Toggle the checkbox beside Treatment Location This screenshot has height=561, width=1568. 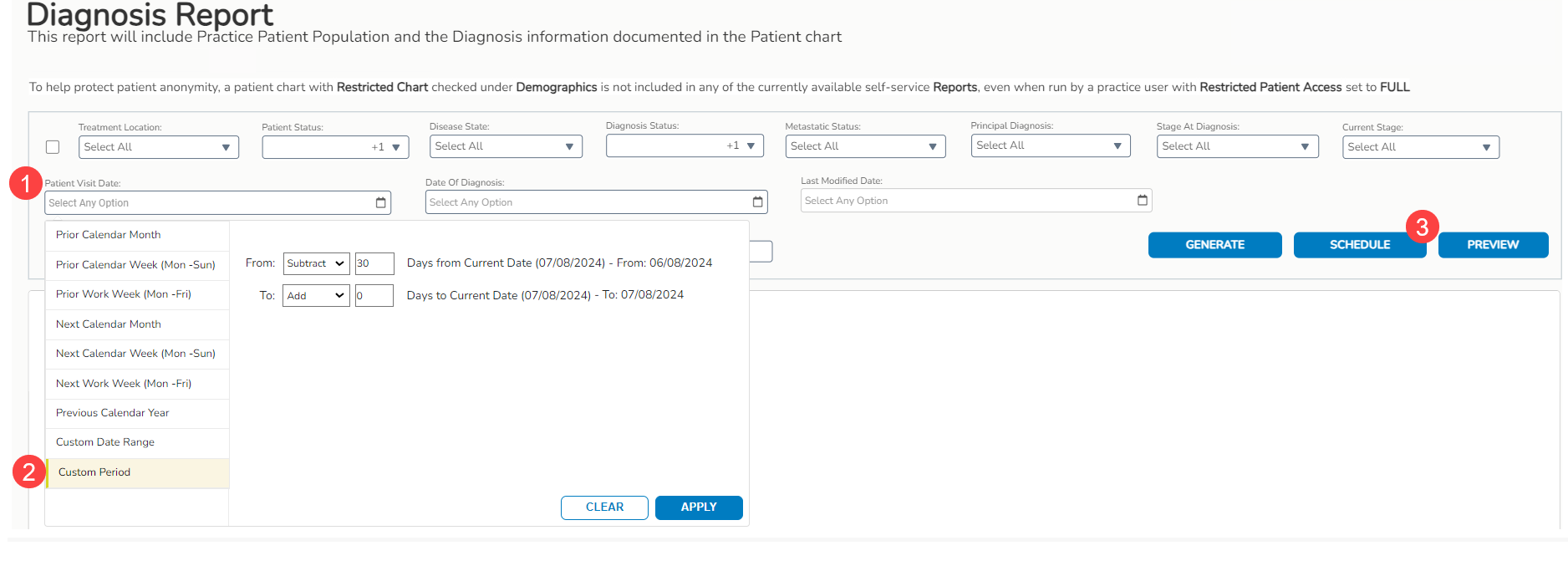coord(53,147)
